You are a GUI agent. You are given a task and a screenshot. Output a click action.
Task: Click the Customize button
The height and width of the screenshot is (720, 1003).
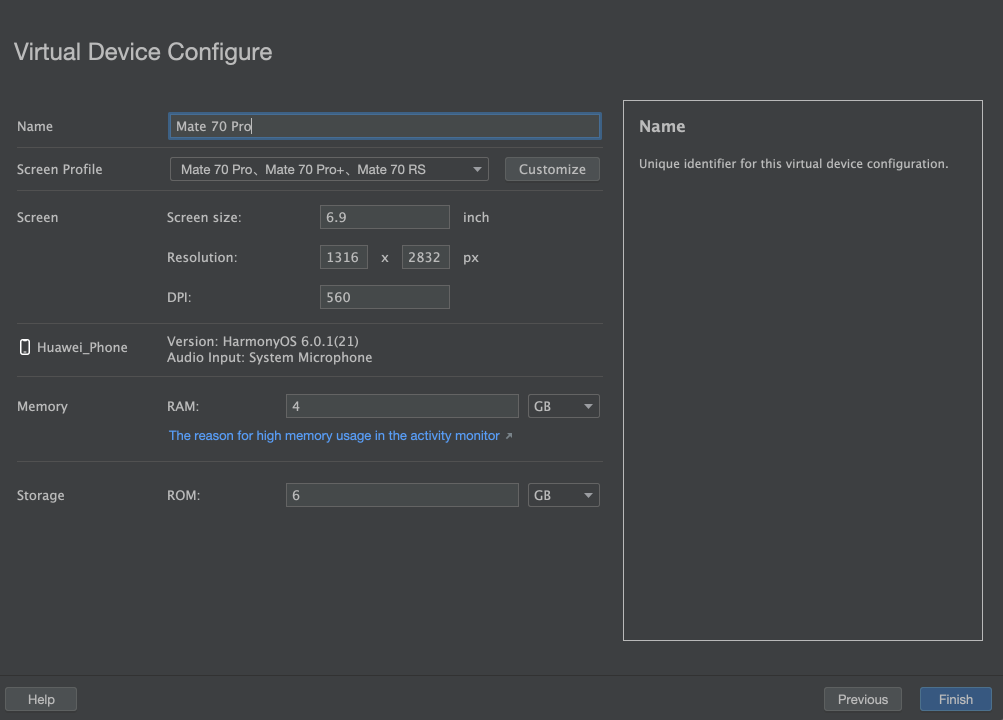[552, 169]
